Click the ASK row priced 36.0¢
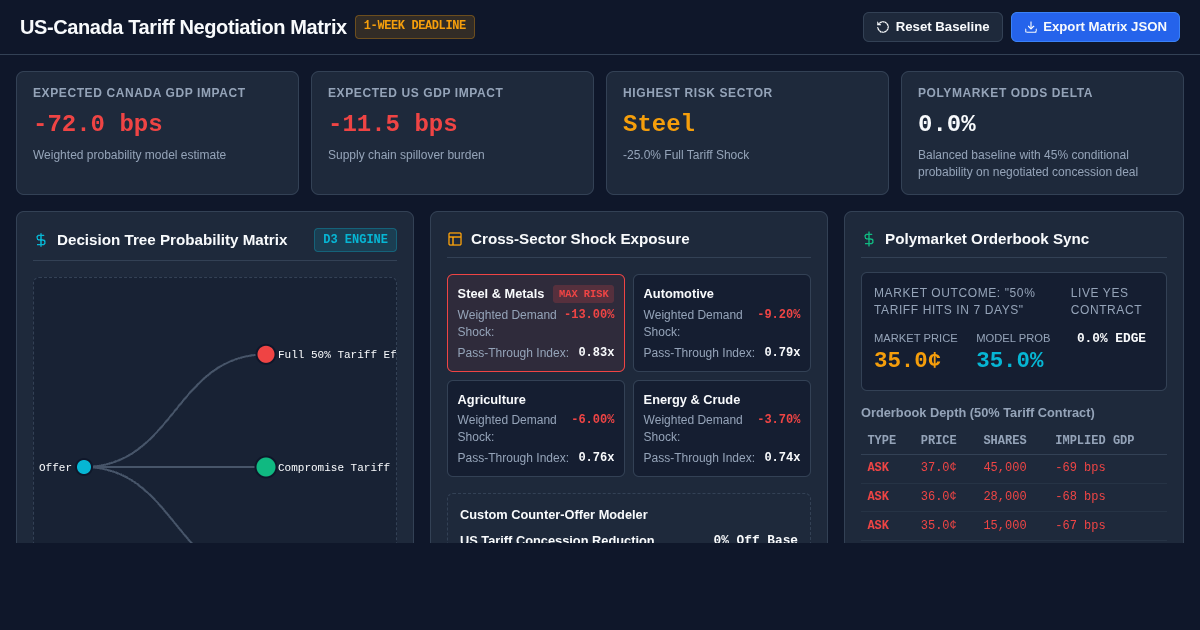The height and width of the screenshot is (630, 1200). tap(1014, 497)
